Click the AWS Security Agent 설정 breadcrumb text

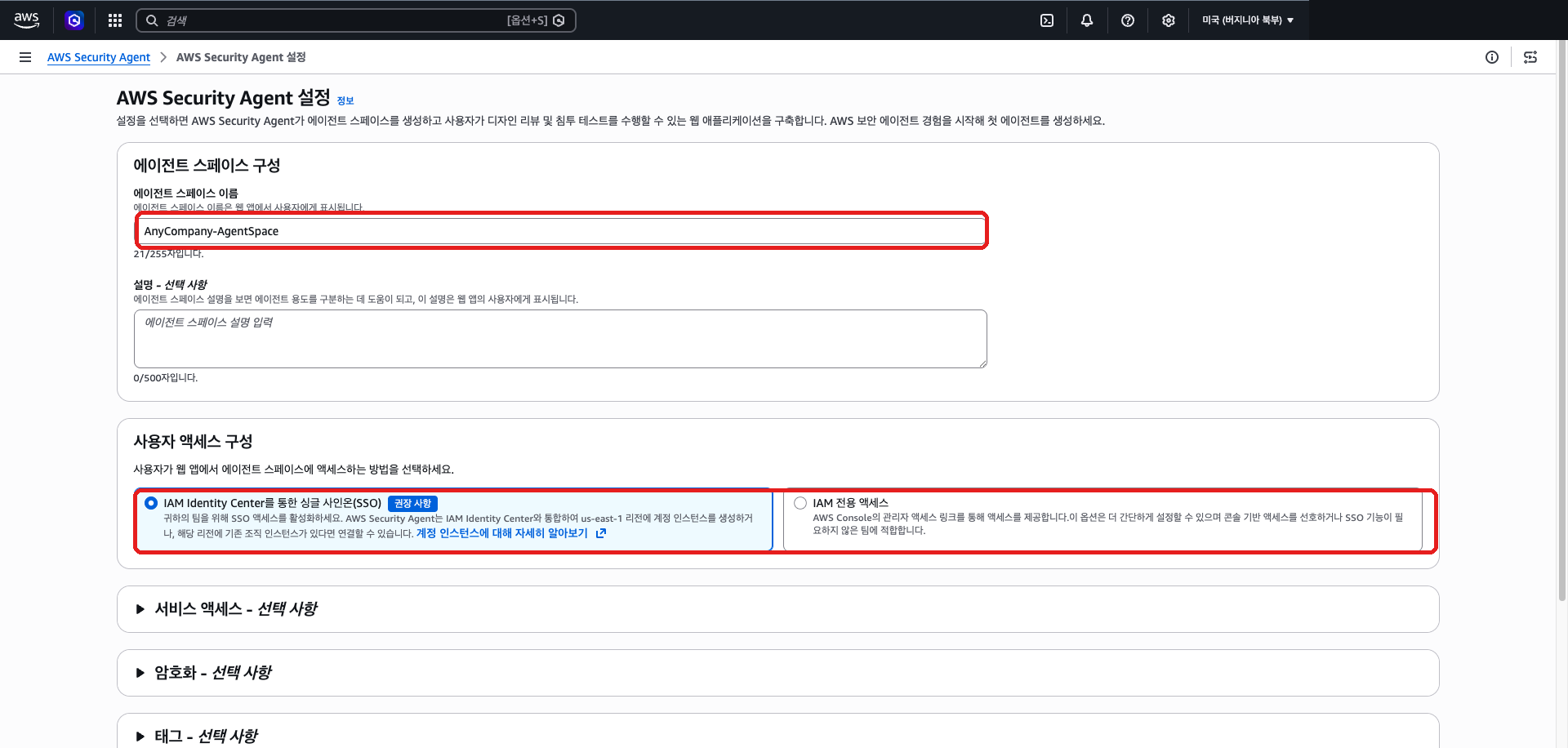tap(241, 57)
